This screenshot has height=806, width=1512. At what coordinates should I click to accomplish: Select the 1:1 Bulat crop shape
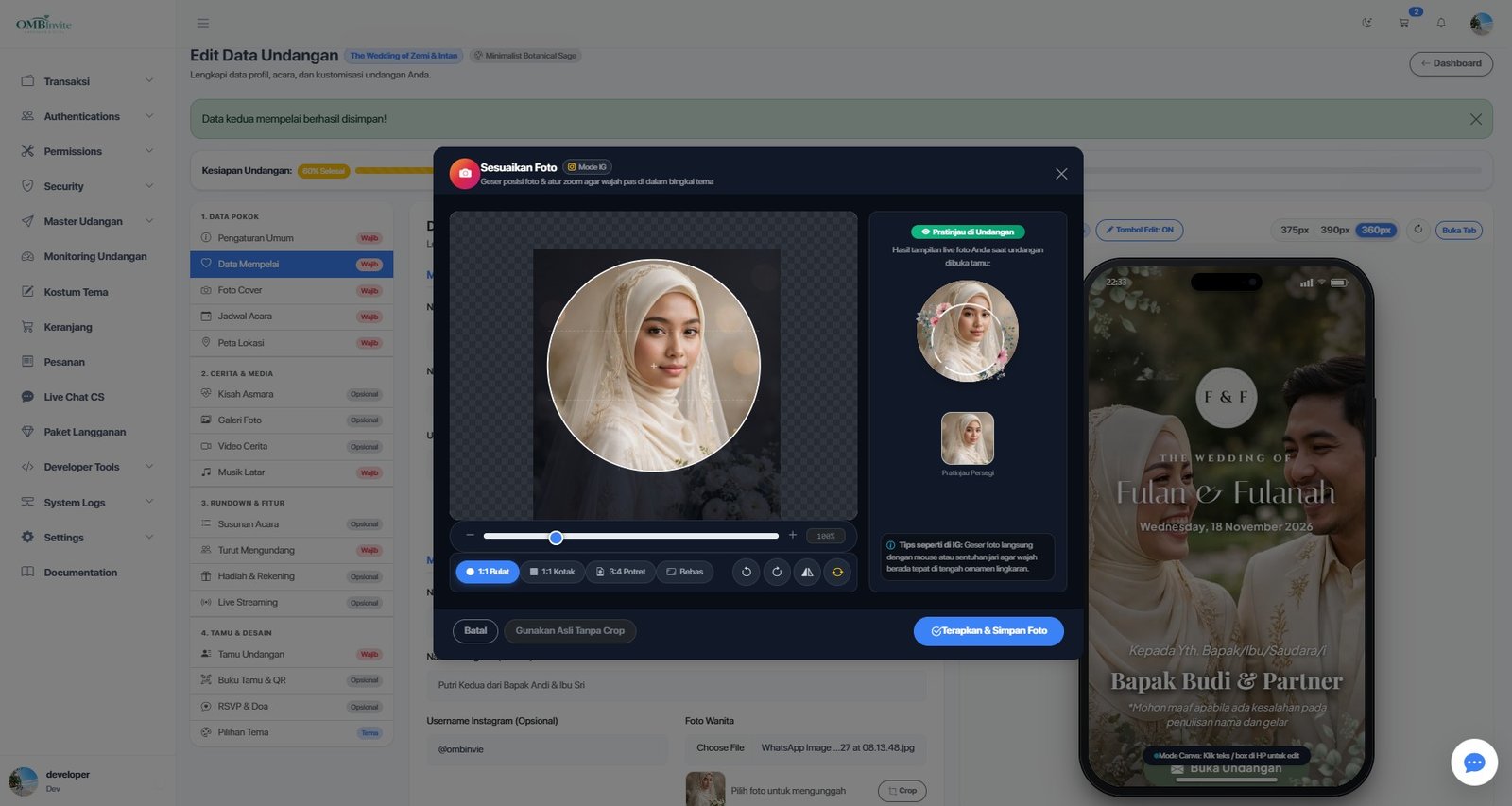[488, 572]
